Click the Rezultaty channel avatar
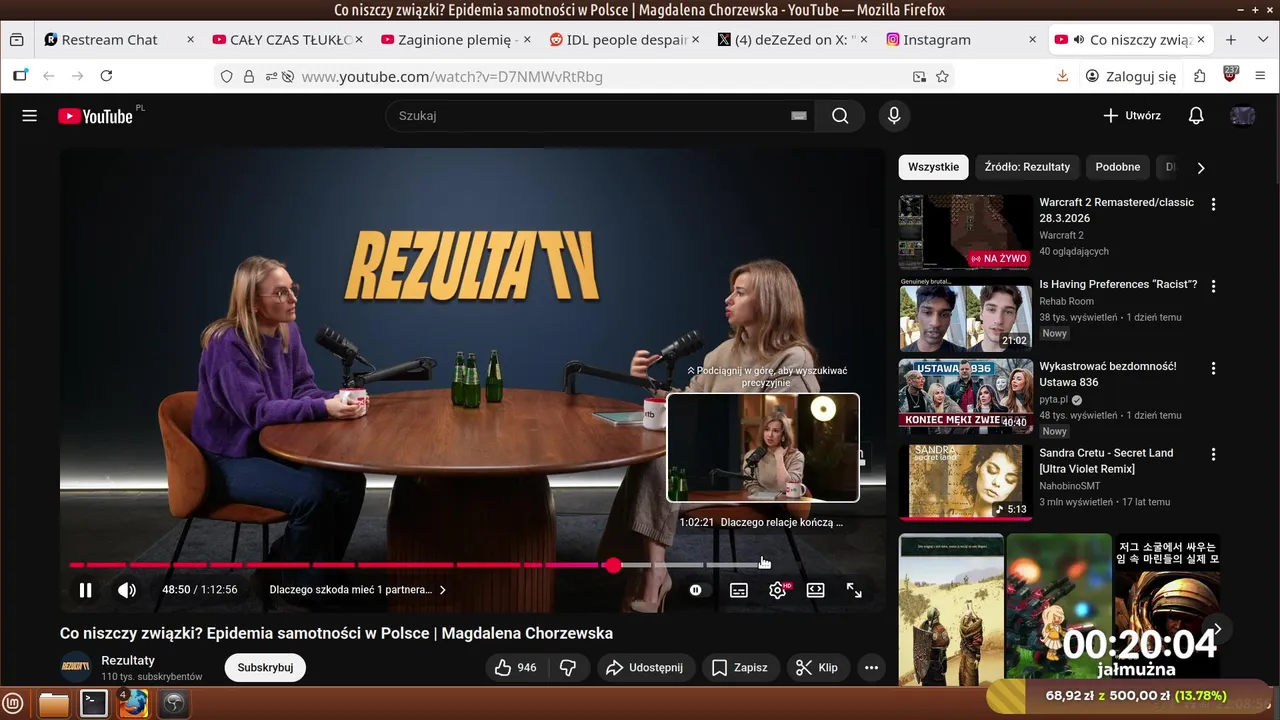This screenshot has height=720, width=1280. point(76,667)
